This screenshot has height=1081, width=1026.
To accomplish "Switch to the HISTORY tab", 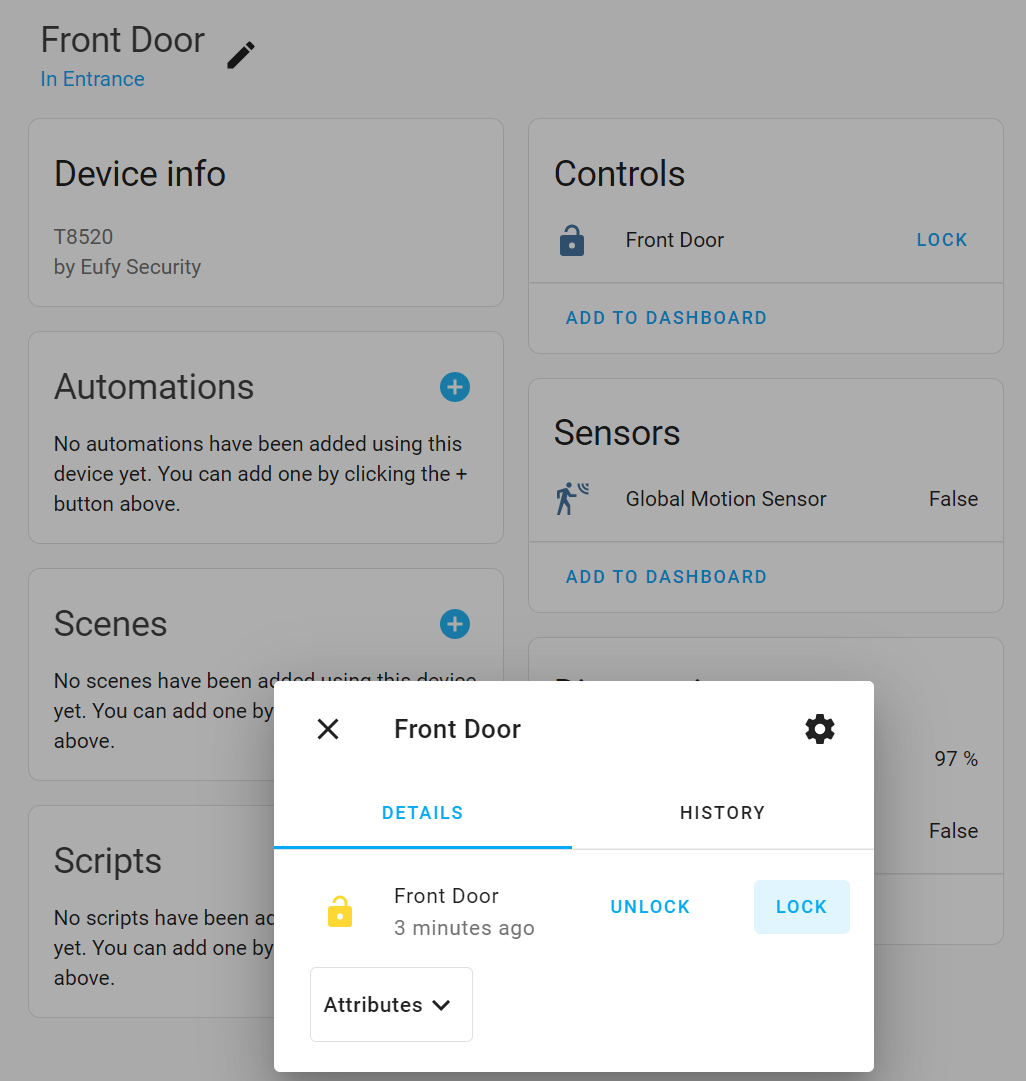I will click(722, 812).
